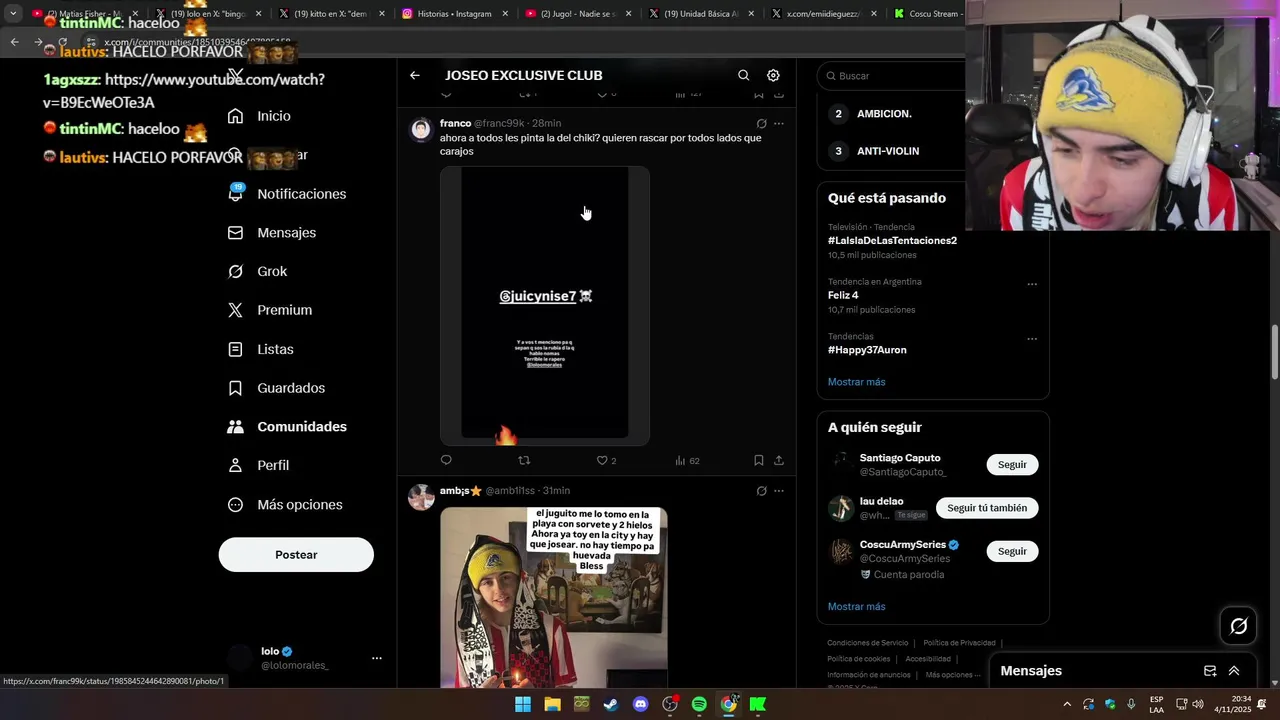Open the floating Grok button
The image size is (1280, 720).
pyautogui.click(x=1239, y=626)
